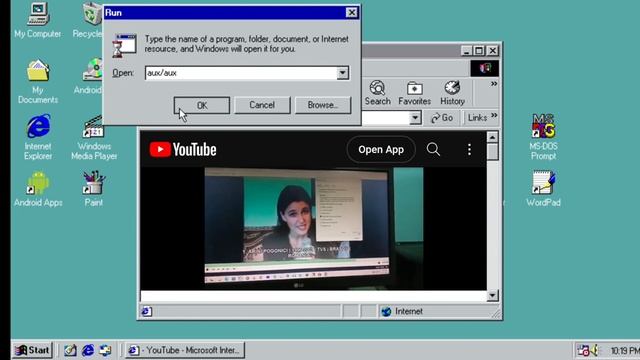Open the My Documents folder icon
Screen dimensions: 640x360
click(38, 81)
